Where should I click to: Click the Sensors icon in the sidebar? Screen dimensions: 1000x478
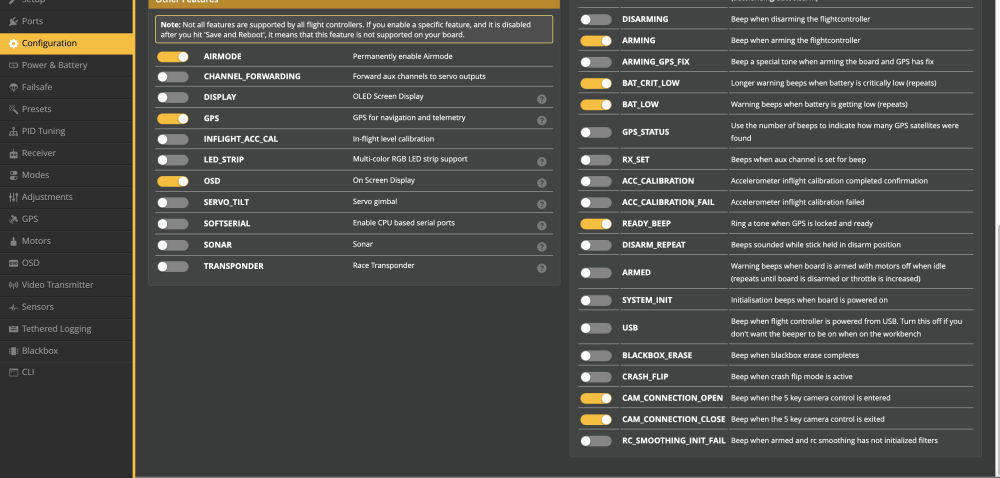(14, 307)
